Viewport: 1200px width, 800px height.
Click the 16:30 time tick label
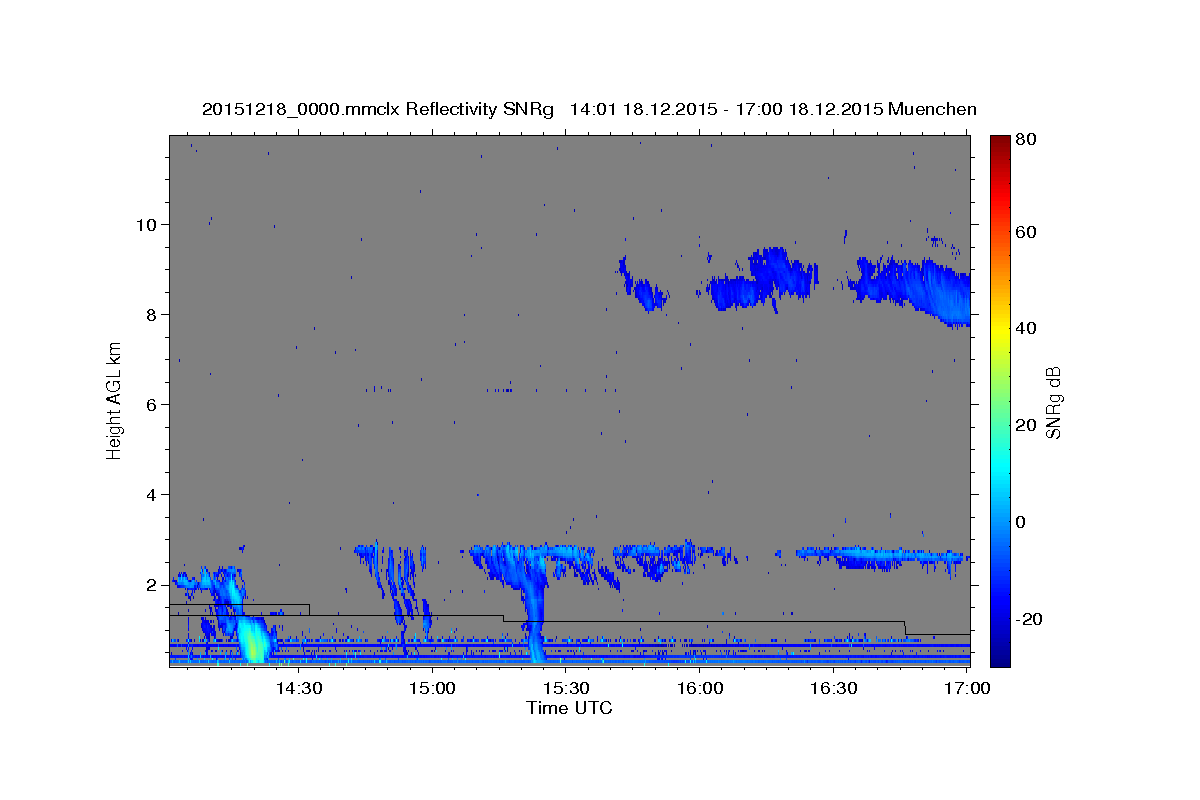[834, 688]
